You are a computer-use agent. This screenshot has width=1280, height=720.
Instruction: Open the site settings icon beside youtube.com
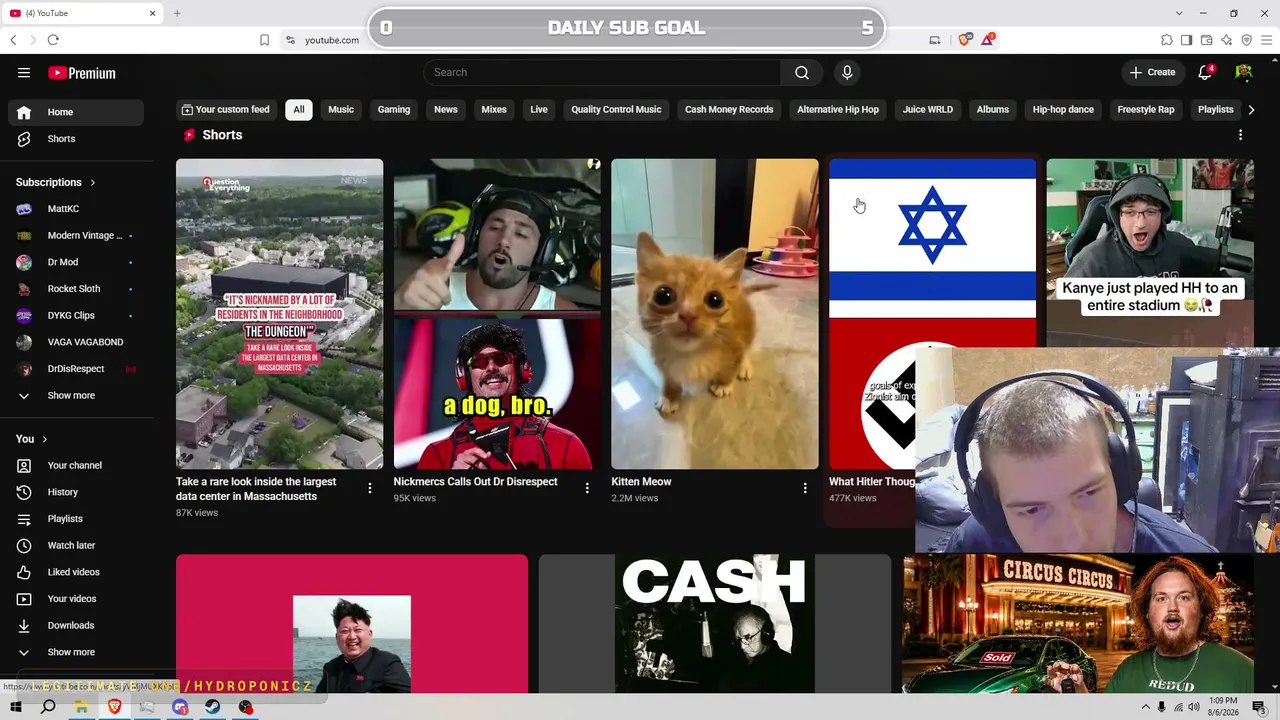click(290, 40)
